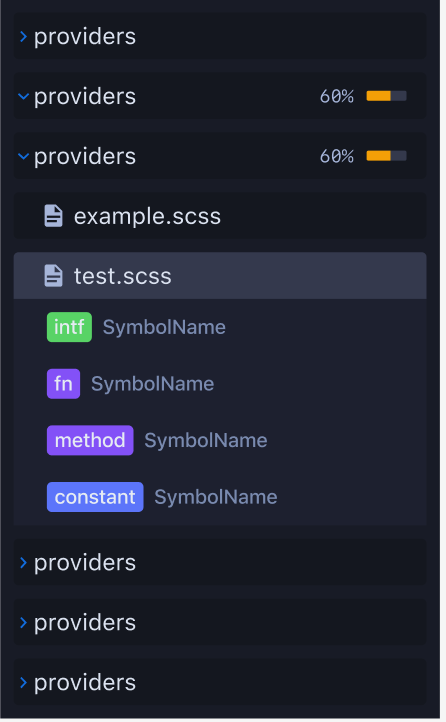Click the file icon beside test.scss
The width and height of the screenshot is (446, 722).
(53, 276)
